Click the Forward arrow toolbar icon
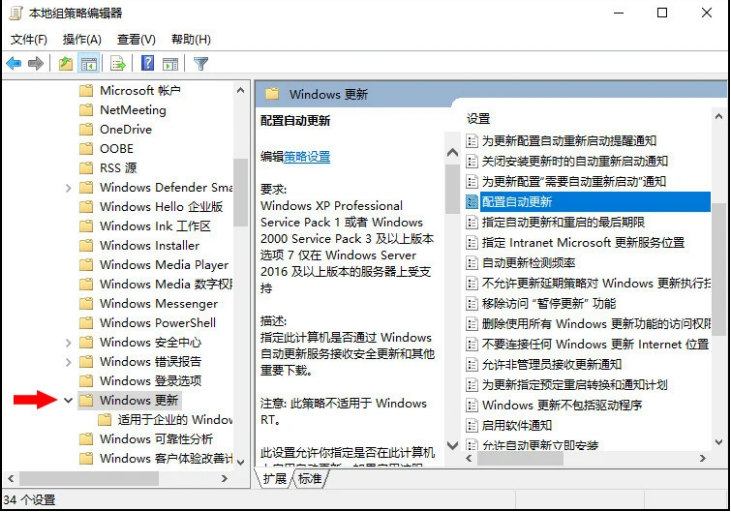The image size is (731, 512). (x=36, y=64)
